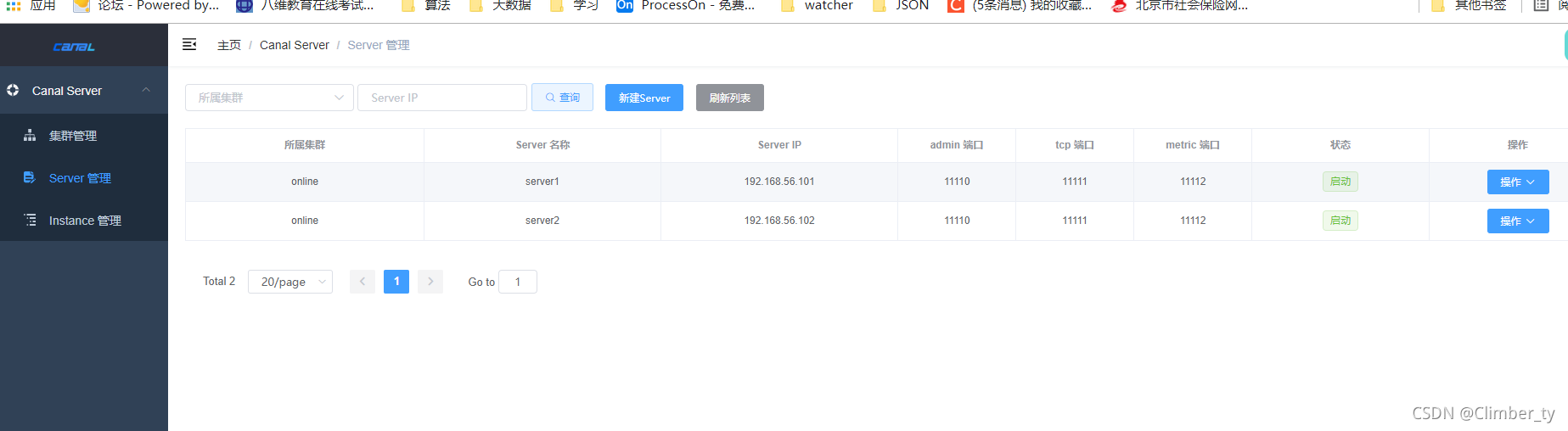Click the admin 端口 column header

click(957, 145)
